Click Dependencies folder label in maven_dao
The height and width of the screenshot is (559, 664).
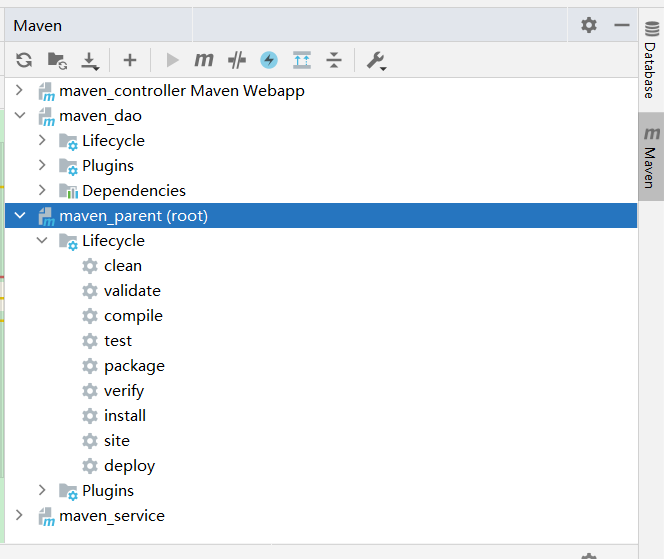tap(134, 191)
